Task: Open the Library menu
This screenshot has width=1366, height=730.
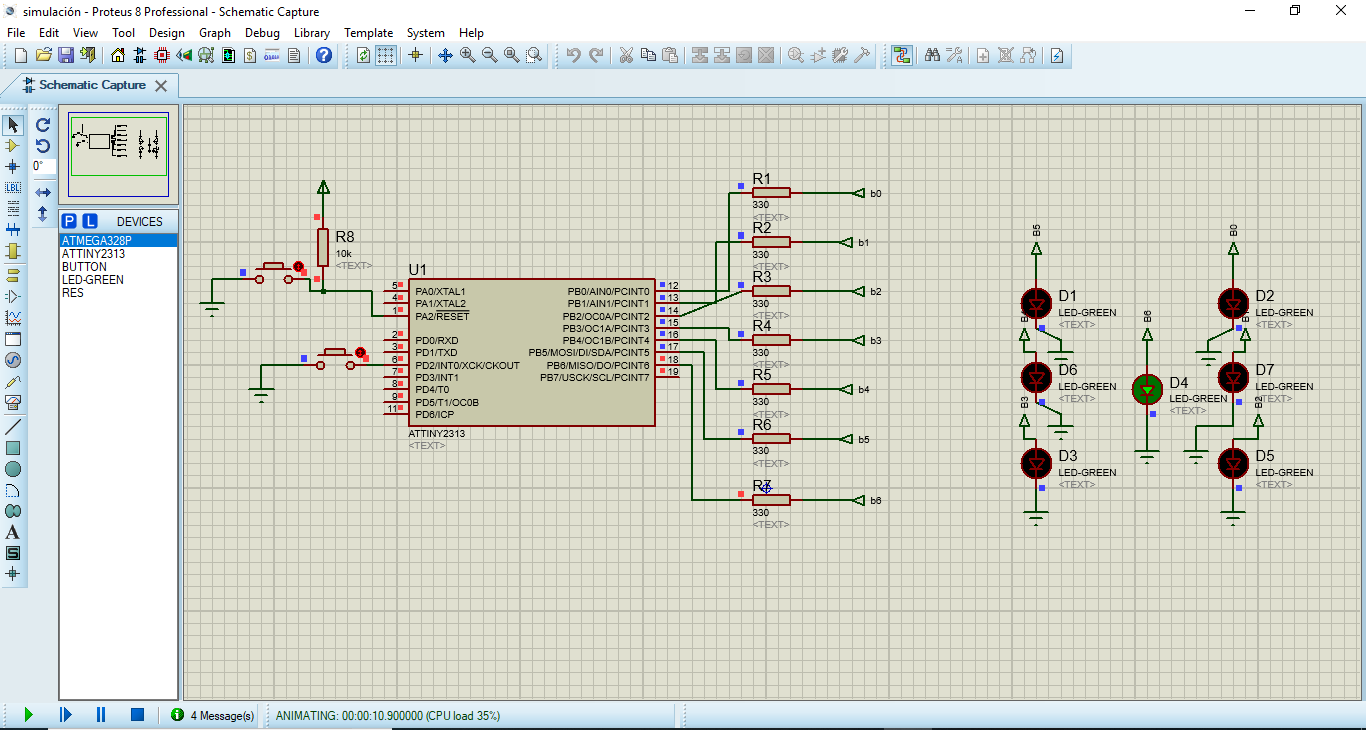Action: pos(311,32)
